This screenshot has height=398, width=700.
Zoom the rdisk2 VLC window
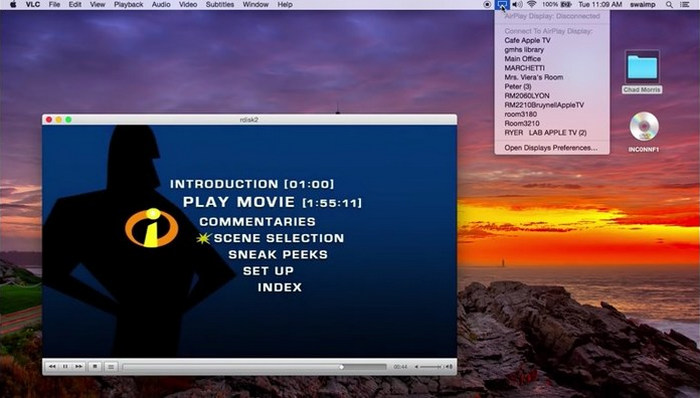(x=68, y=120)
